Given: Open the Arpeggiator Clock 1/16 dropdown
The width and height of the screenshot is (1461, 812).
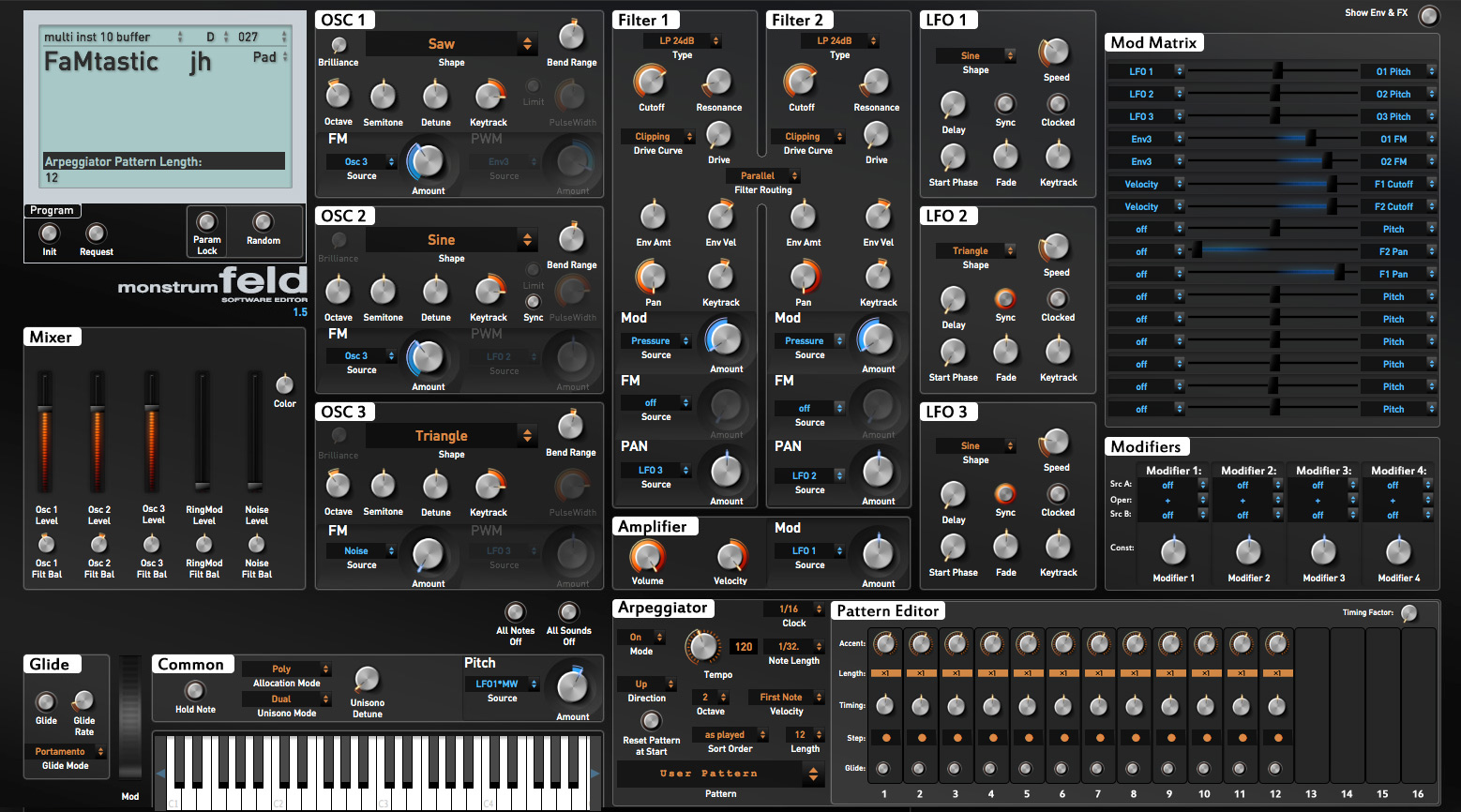Looking at the screenshot, I should (794, 609).
